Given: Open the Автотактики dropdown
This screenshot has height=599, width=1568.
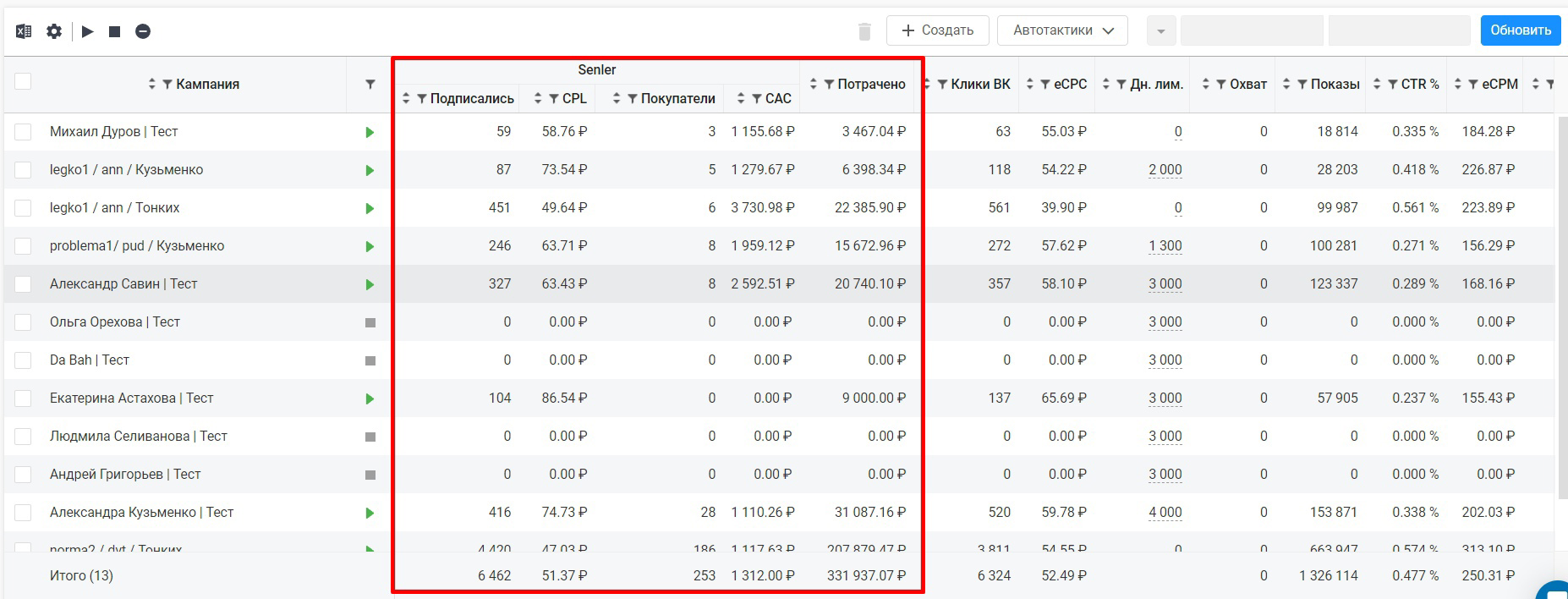Looking at the screenshot, I should [x=1063, y=30].
